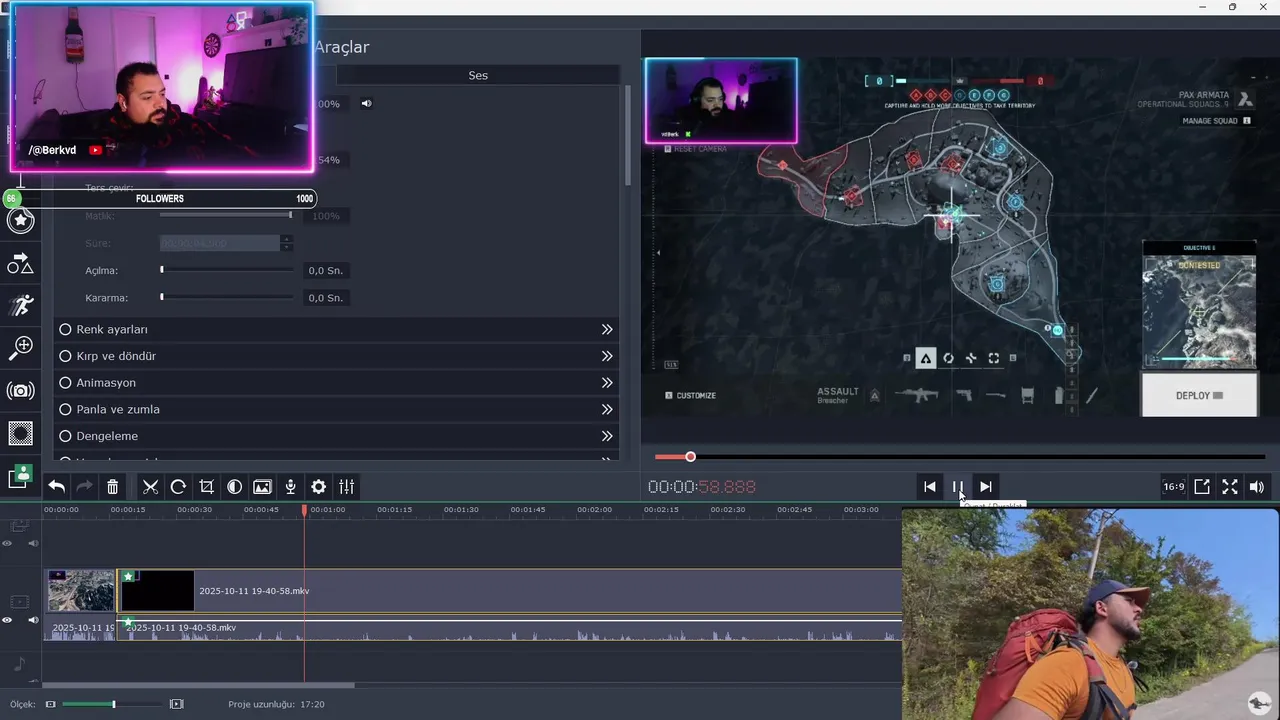Click fit-to-timeline icon right of zoom slider
The width and height of the screenshot is (1280, 720).
(177, 704)
